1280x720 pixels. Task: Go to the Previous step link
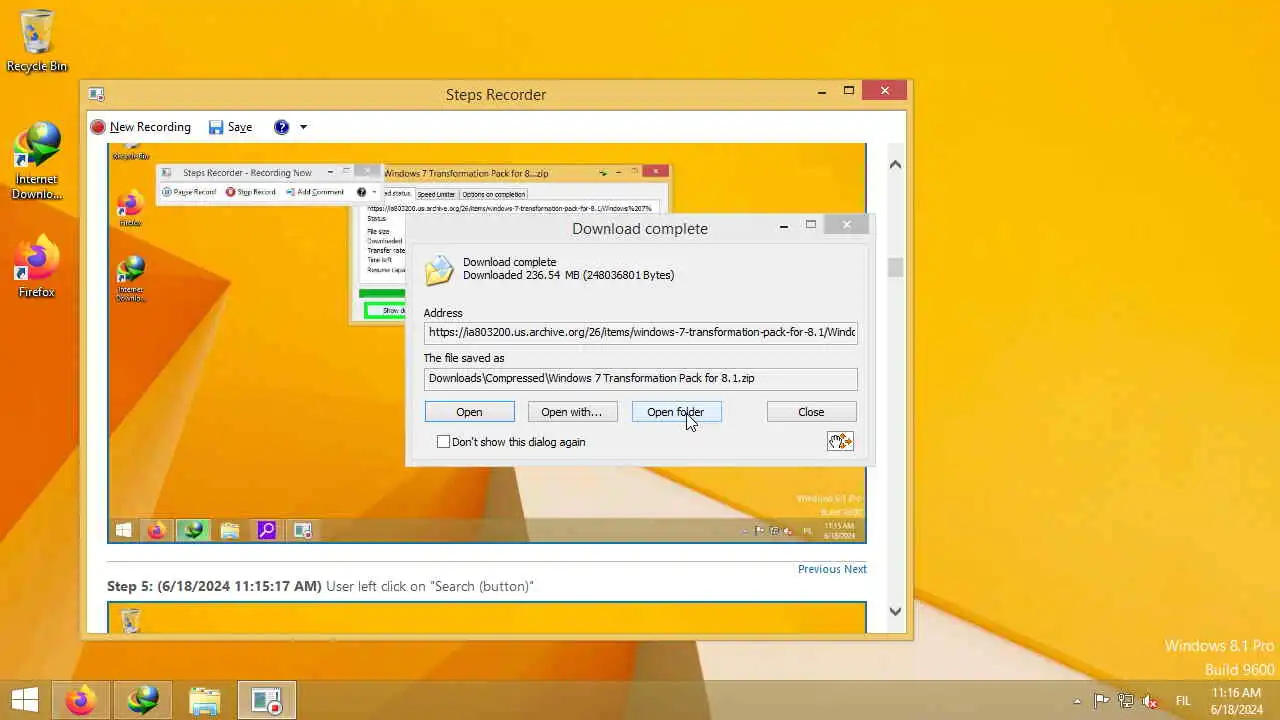819,569
